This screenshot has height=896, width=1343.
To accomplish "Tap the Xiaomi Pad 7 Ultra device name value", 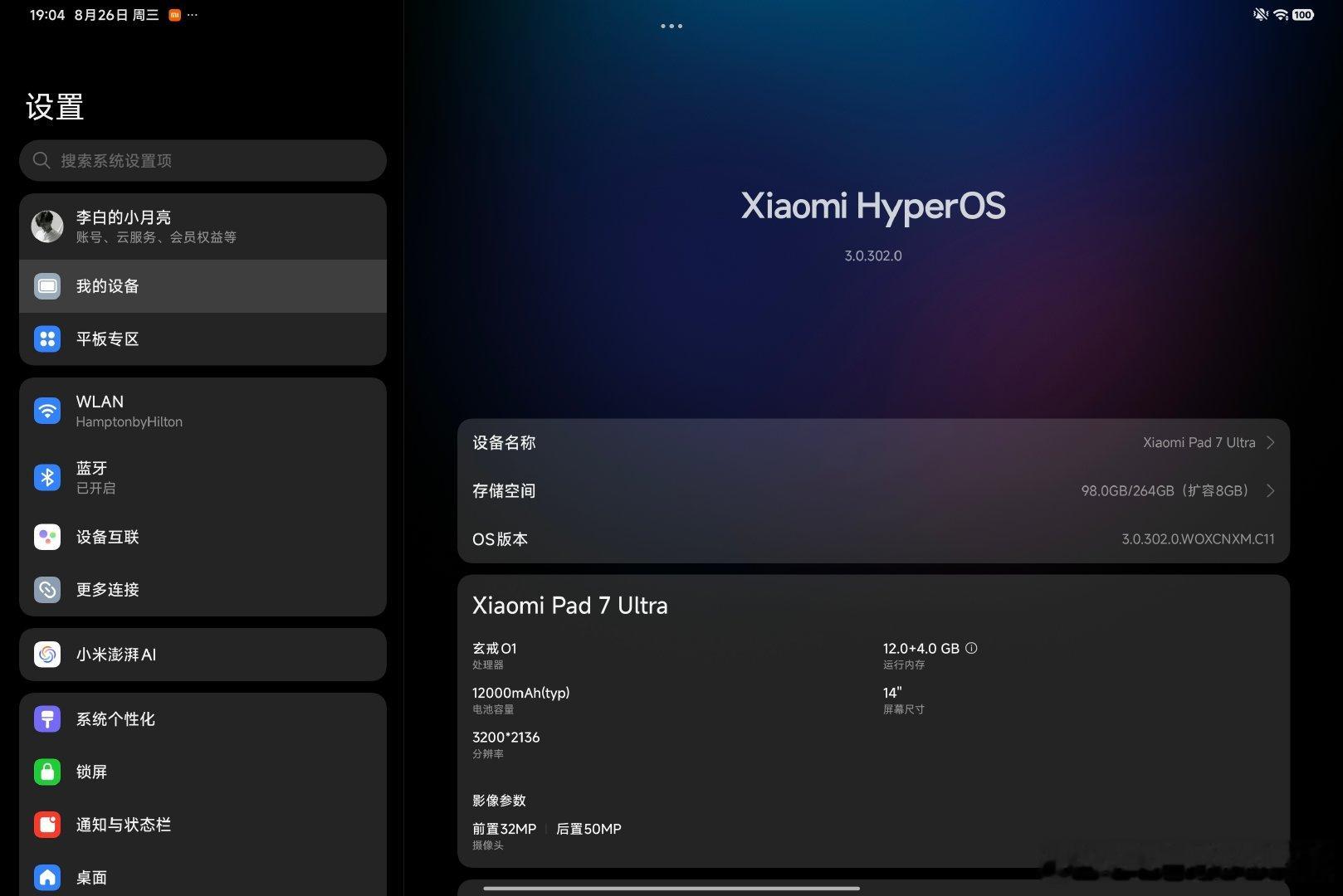I will [x=1199, y=442].
